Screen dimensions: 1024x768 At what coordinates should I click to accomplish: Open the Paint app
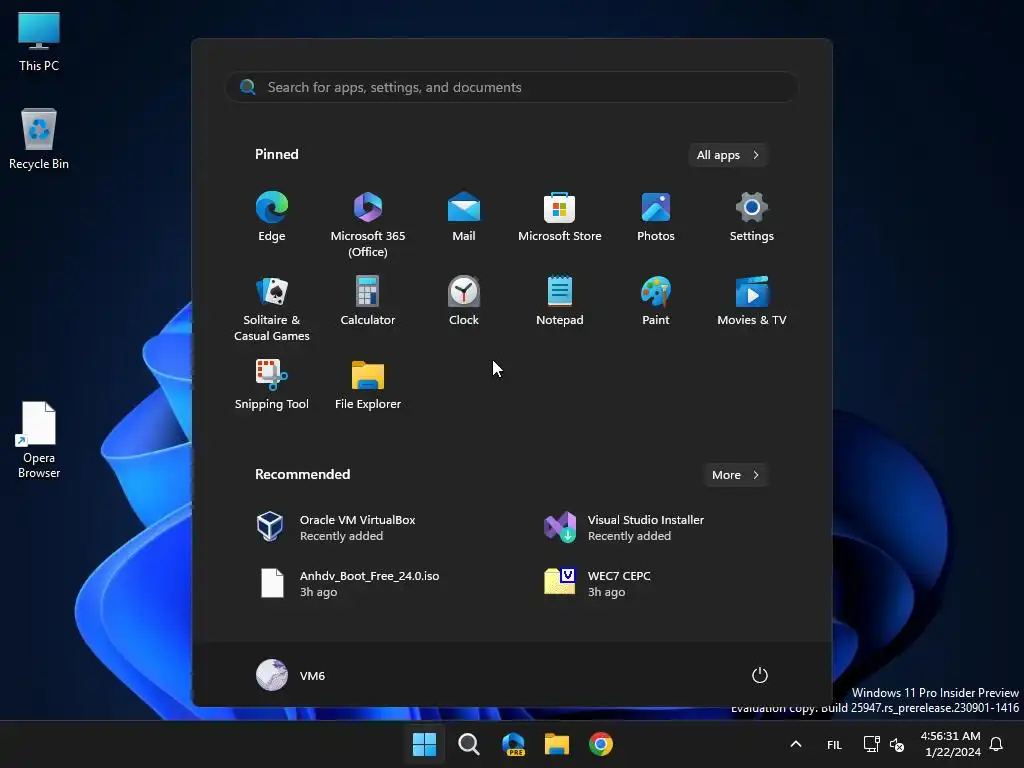(656, 302)
